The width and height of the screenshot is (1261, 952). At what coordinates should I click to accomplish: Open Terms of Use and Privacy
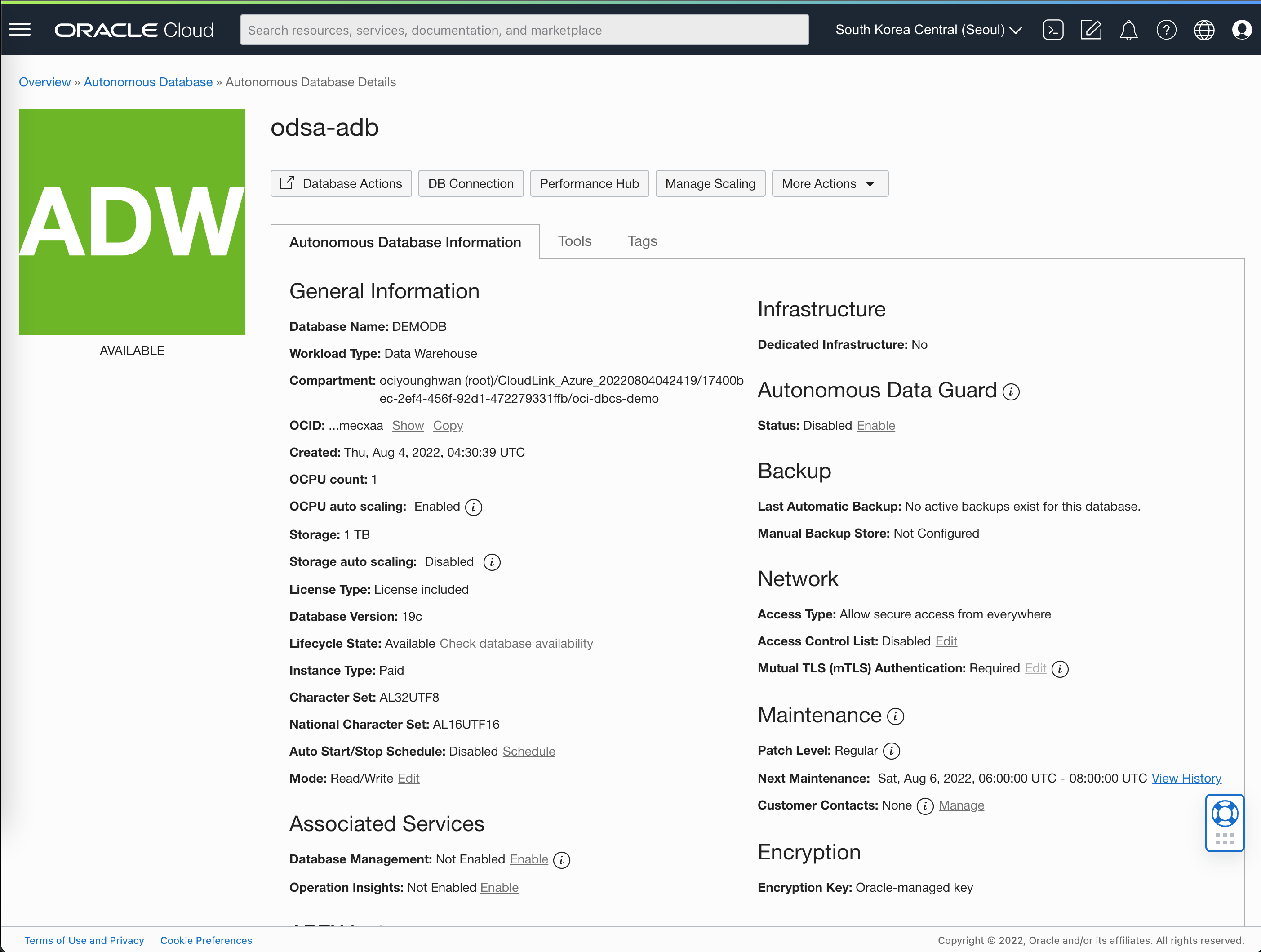pos(84,941)
